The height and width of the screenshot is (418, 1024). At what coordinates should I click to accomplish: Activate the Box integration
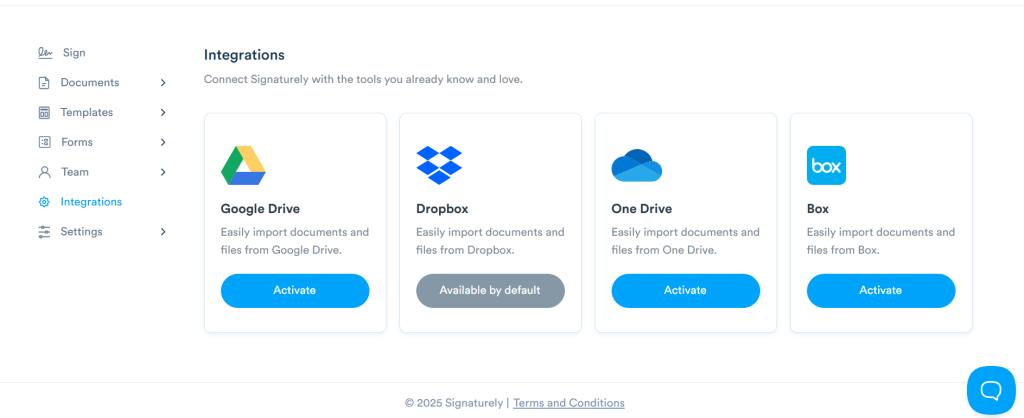coord(881,291)
